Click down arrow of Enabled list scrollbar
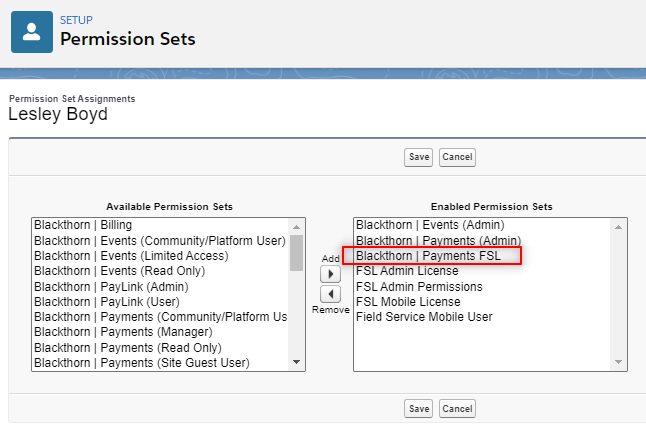The width and height of the screenshot is (646, 424). point(618,362)
